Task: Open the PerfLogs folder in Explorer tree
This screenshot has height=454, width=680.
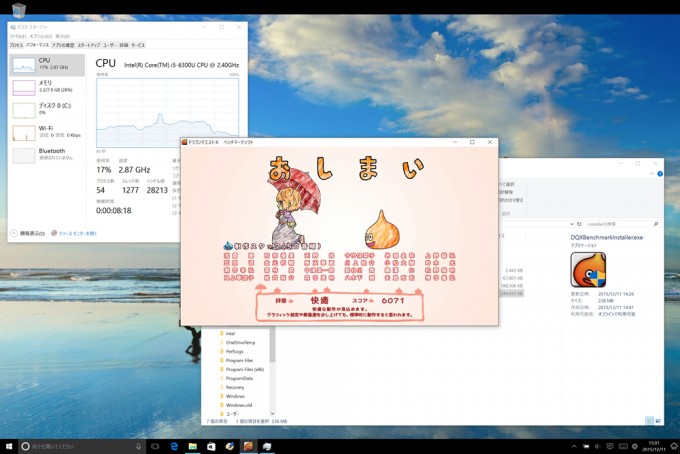Action: 232,352
